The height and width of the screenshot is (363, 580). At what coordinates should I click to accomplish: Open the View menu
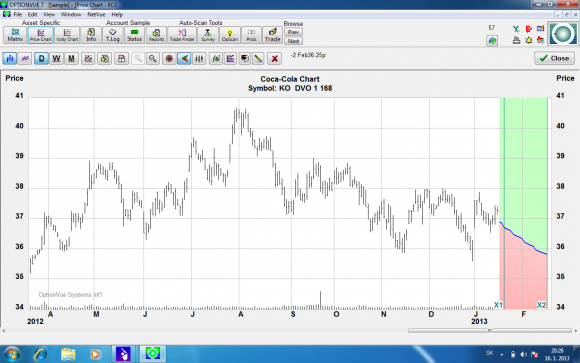click(x=49, y=14)
